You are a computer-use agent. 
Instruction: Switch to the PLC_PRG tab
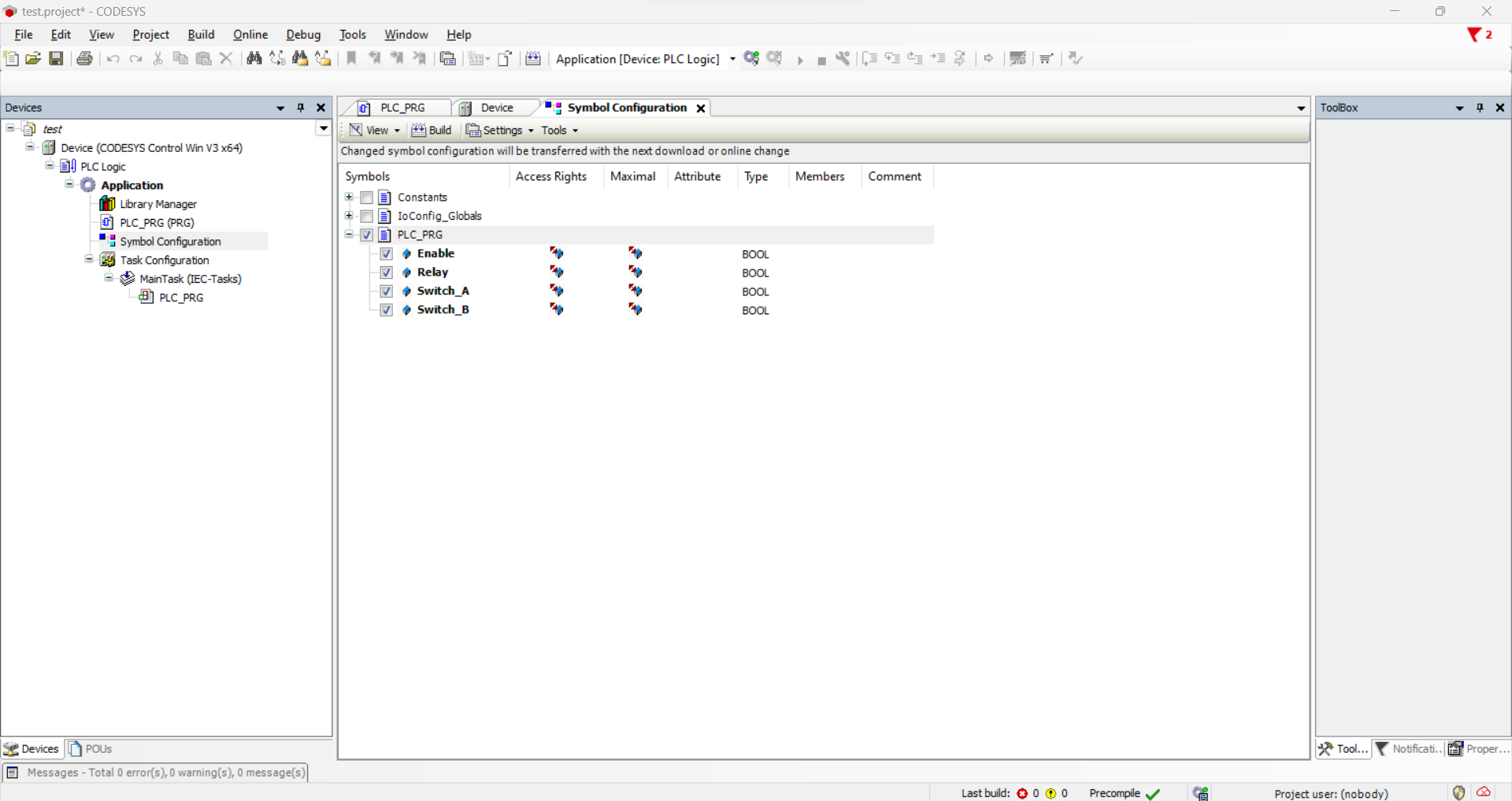click(402, 108)
